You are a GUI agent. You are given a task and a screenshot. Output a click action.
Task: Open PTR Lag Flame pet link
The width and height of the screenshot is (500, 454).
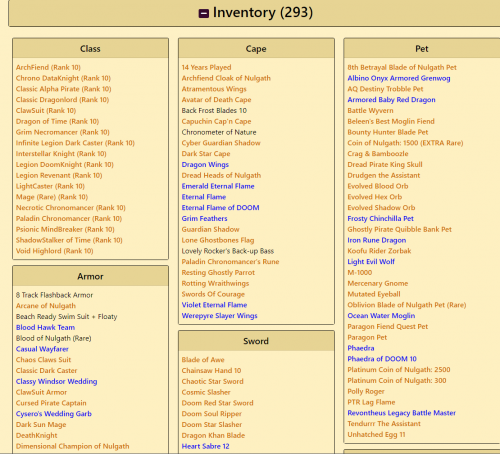coord(371,402)
